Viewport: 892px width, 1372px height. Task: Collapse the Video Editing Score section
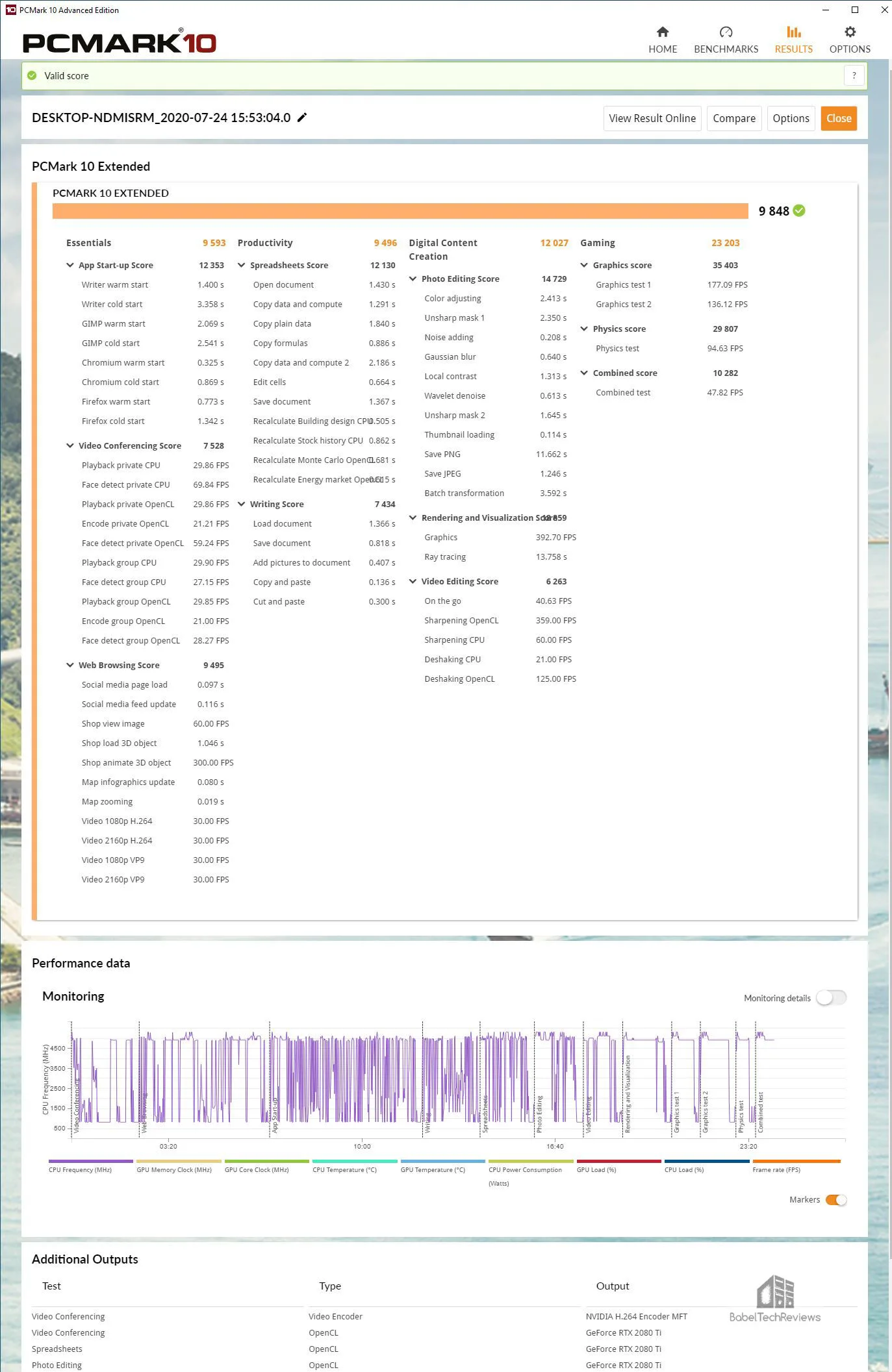(413, 581)
